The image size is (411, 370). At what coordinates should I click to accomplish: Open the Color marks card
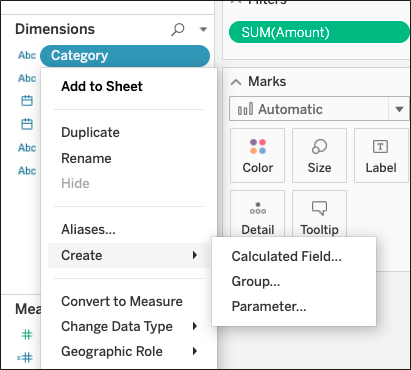click(257, 155)
